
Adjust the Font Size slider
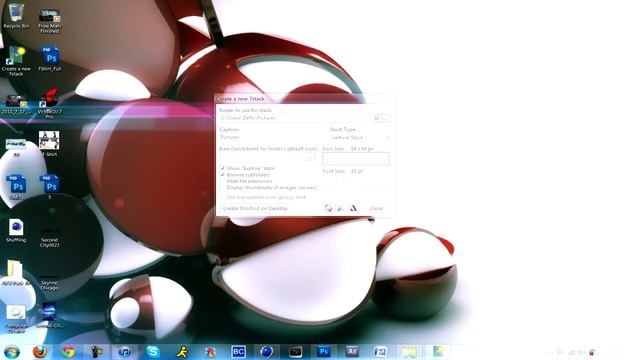coord(356,180)
